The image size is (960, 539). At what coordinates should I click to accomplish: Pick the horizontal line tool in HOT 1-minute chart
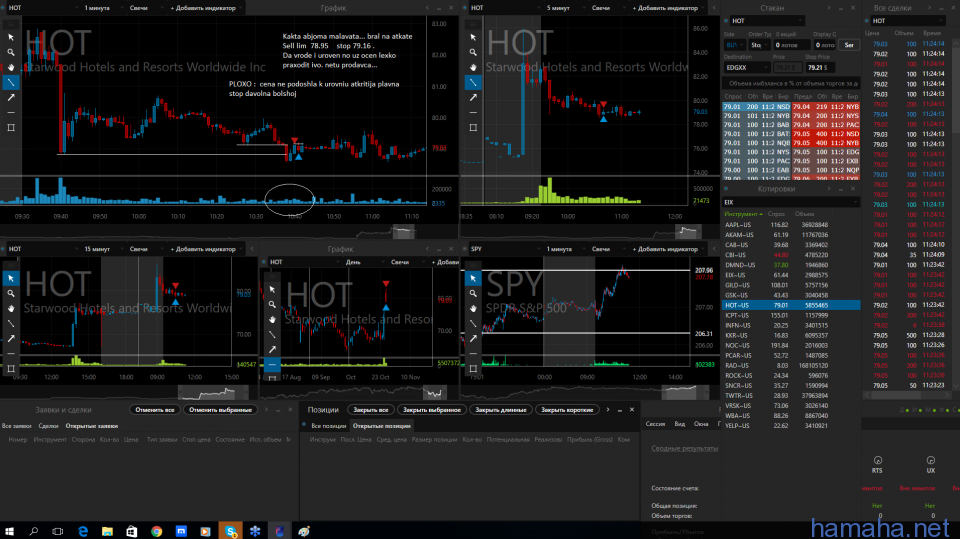click(11, 113)
